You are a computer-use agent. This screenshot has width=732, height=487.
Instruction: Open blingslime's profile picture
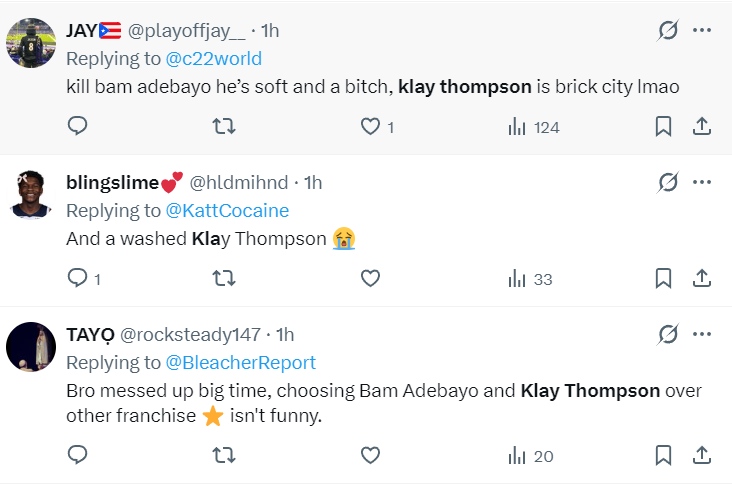click(x=31, y=195)
